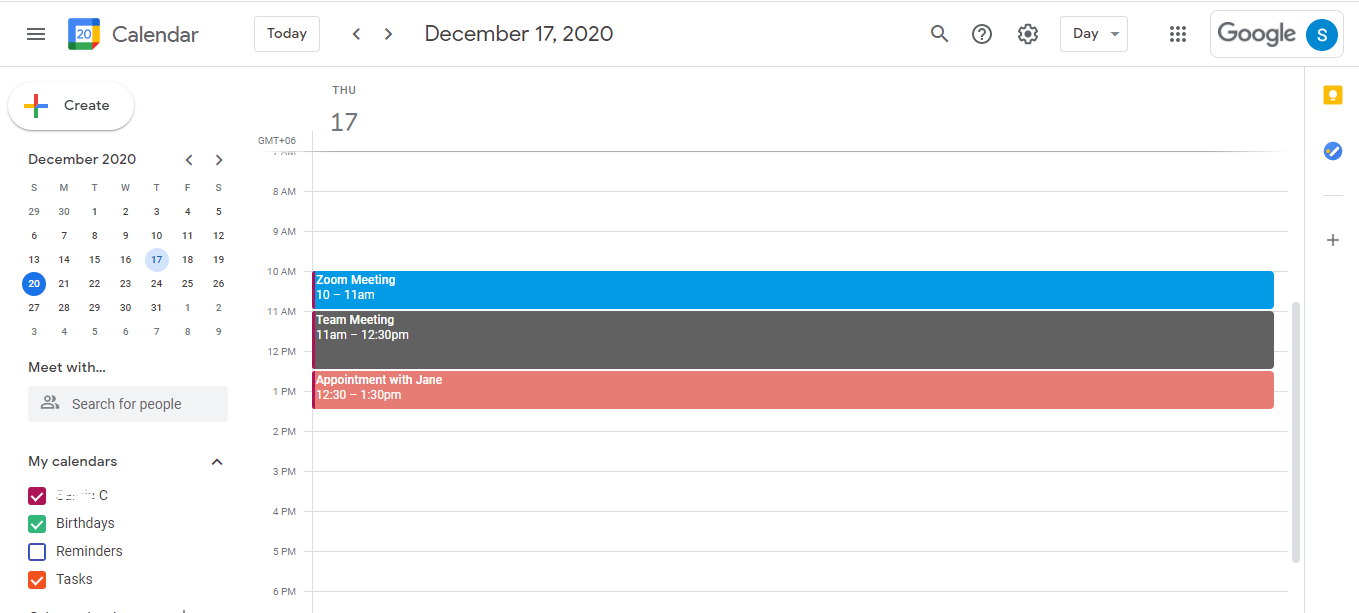Screen dimensions: 1359x613
Task: Advance to the next day with the forward arrow
Action: (388, 33)
